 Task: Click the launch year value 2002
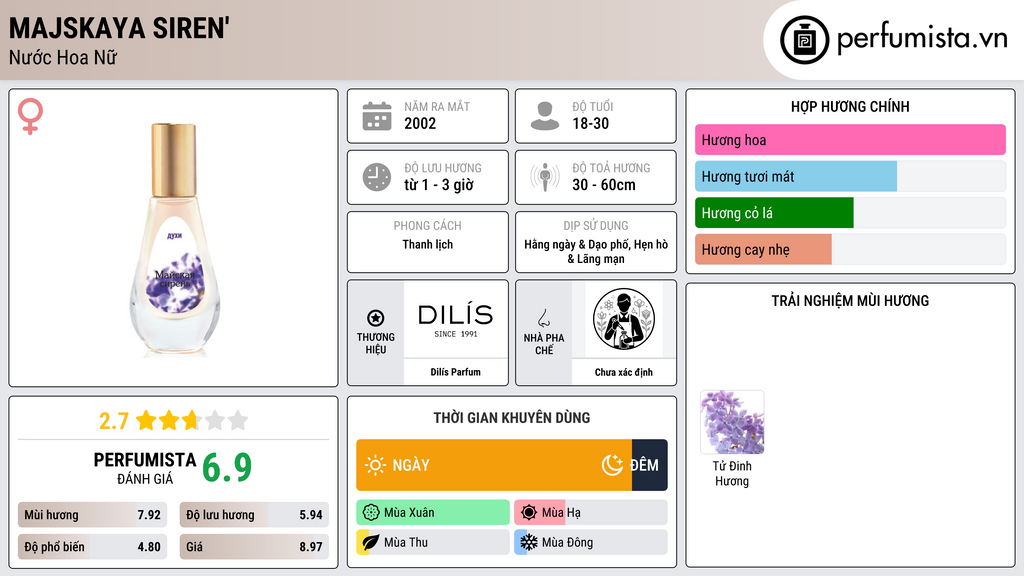click(x=420, y=123)
